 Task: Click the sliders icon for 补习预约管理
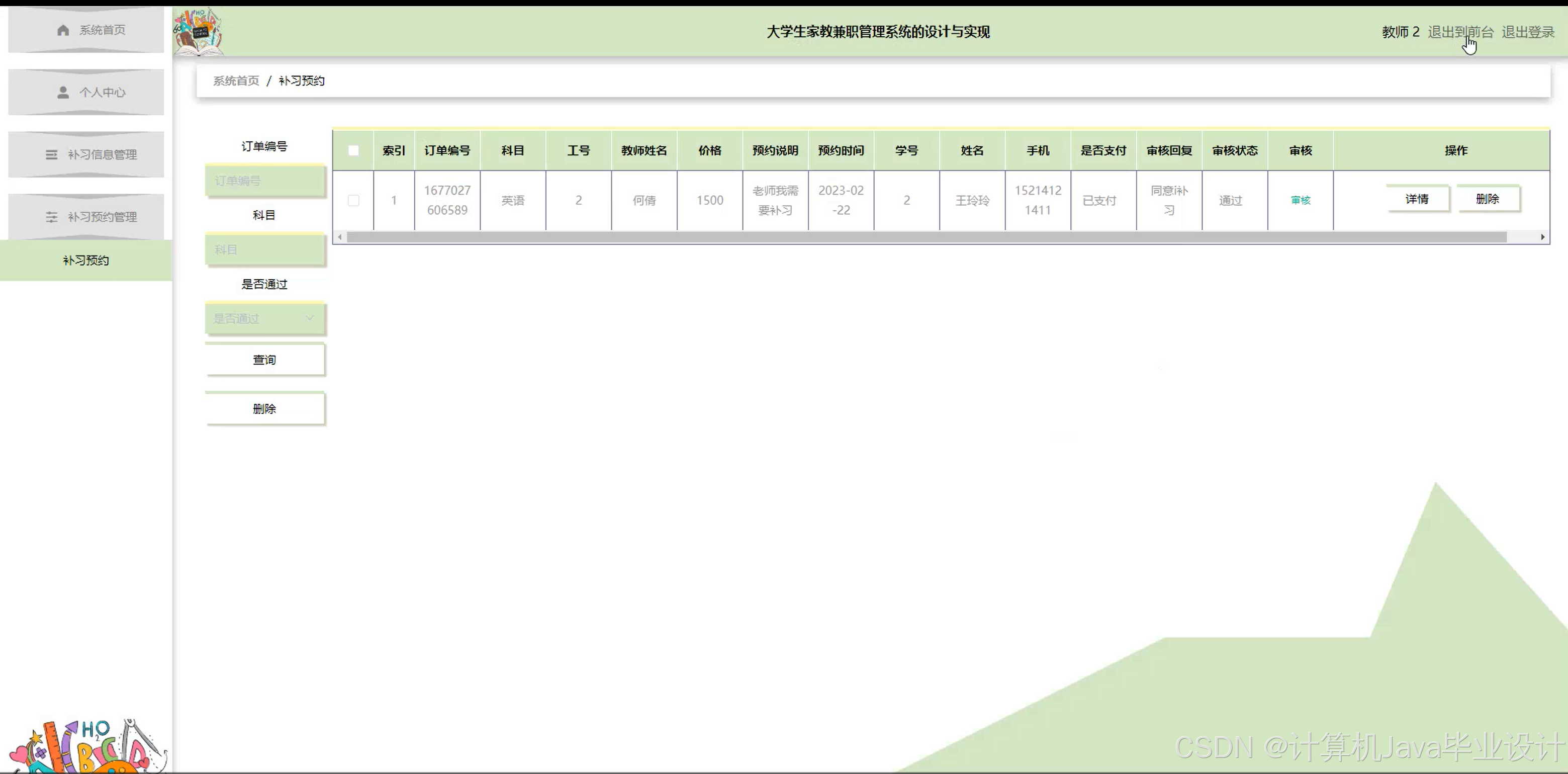[x=52, y=217]
